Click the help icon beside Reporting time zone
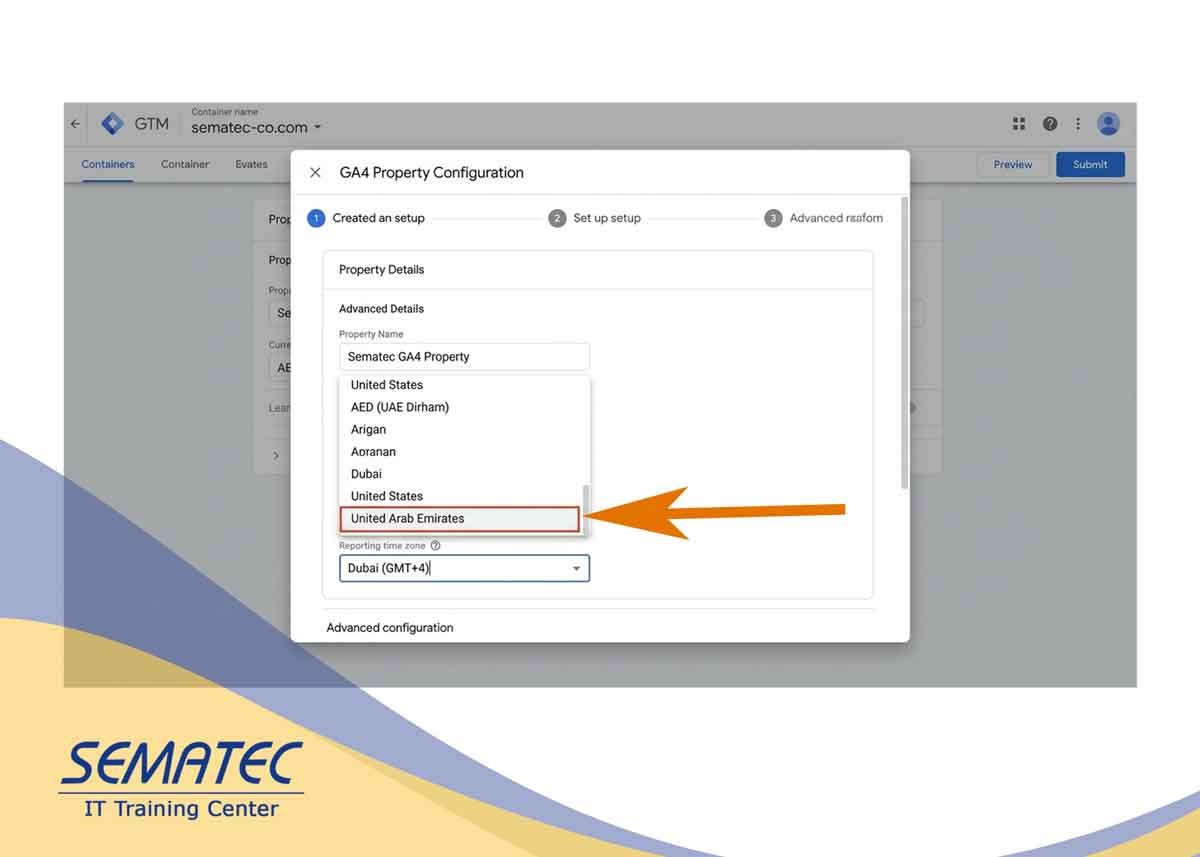1200x857 pixels. coord(435,546)
